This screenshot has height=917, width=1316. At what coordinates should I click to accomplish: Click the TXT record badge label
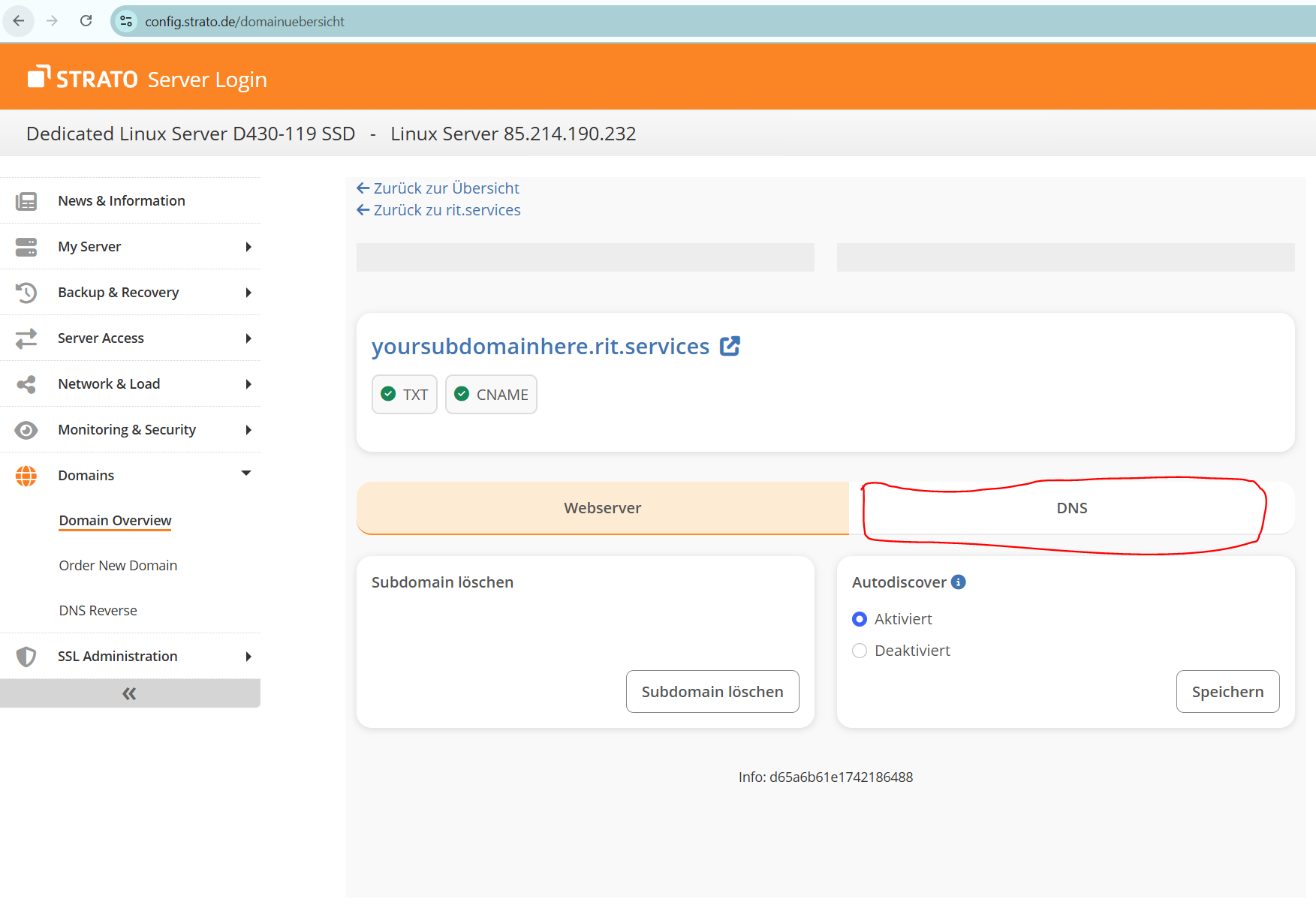(x=415, y=395)
